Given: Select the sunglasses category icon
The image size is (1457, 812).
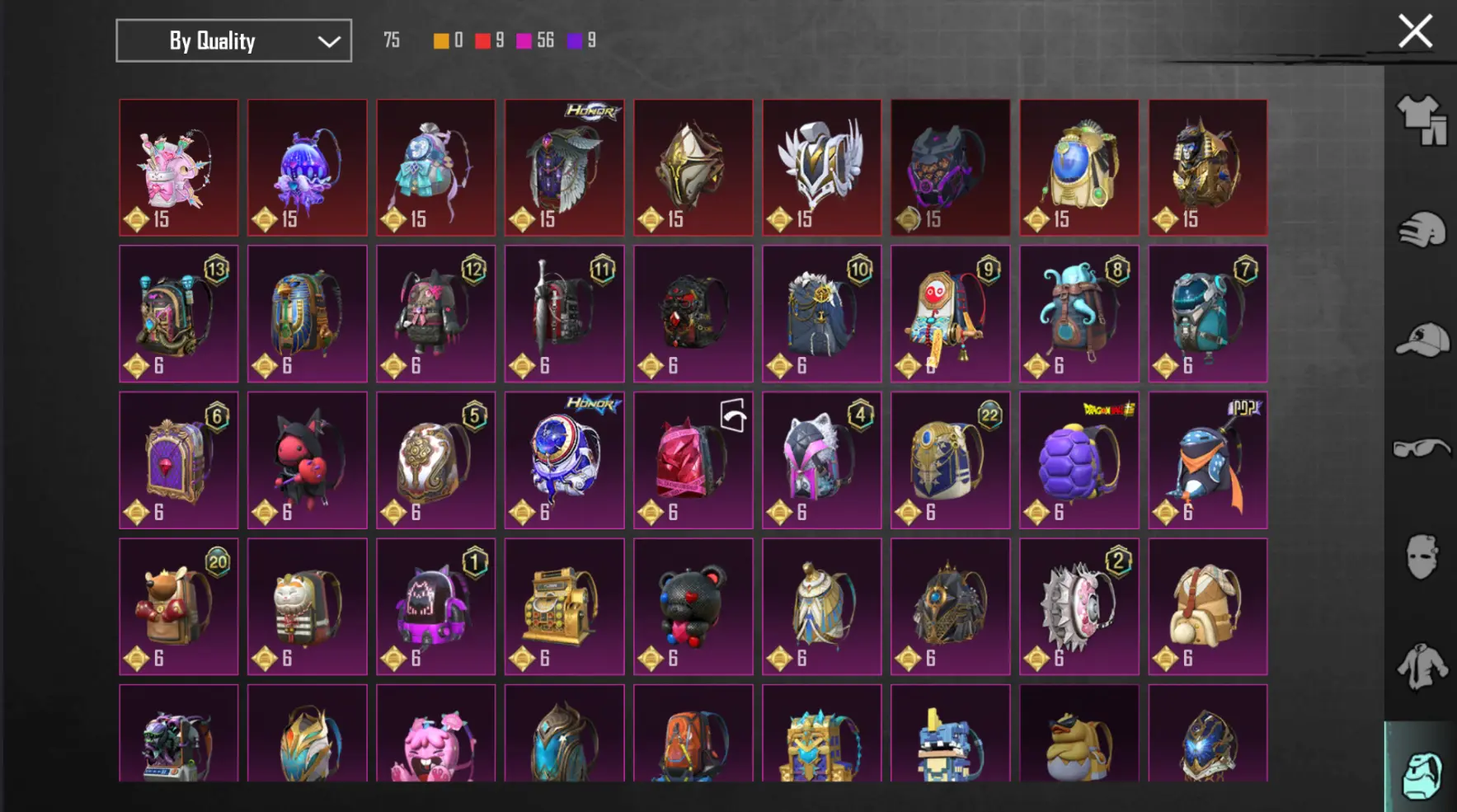Looking at the screenshot, I should (1422, 448).
